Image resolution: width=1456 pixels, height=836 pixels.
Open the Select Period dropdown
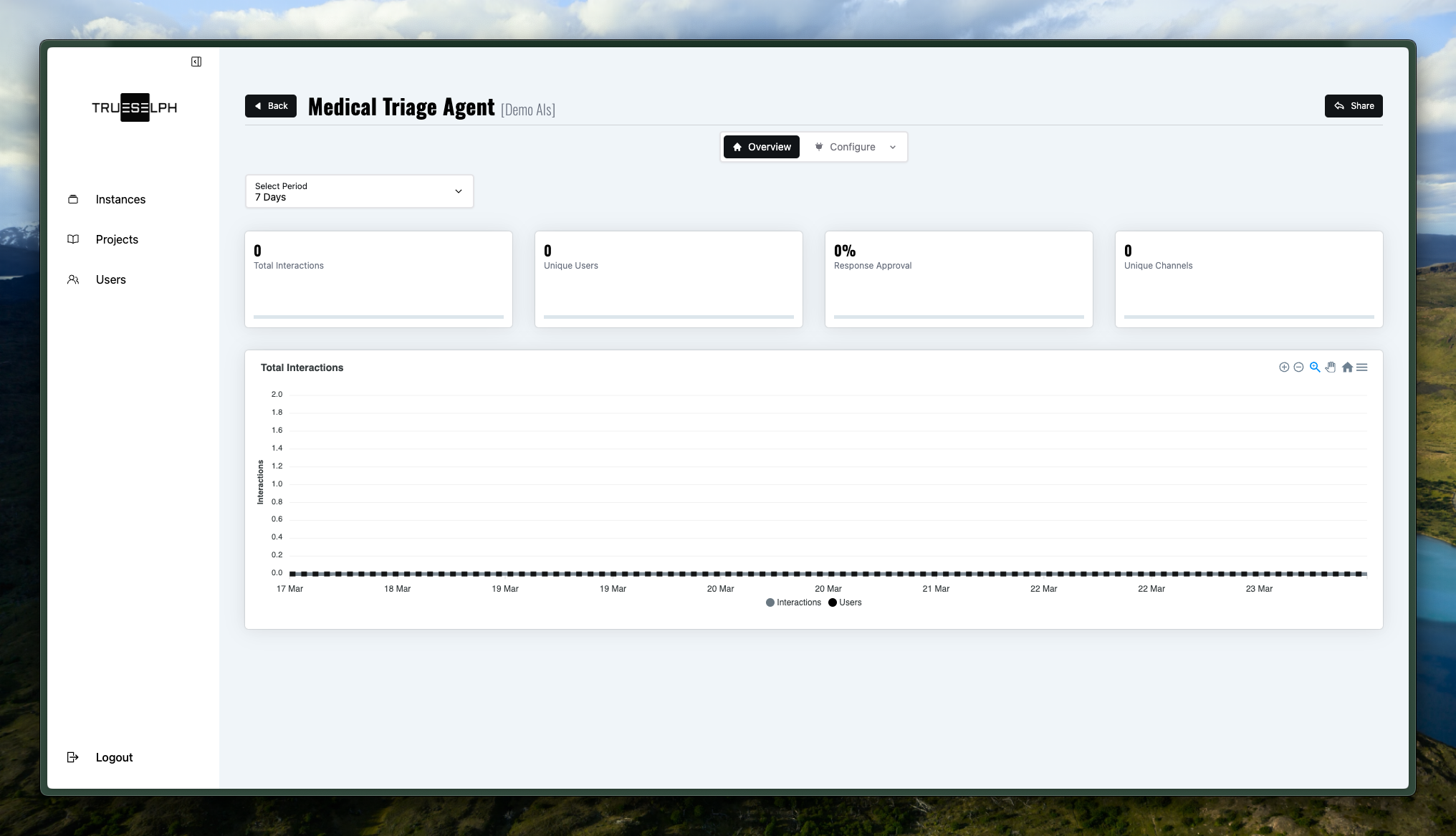tap(359, 191)
